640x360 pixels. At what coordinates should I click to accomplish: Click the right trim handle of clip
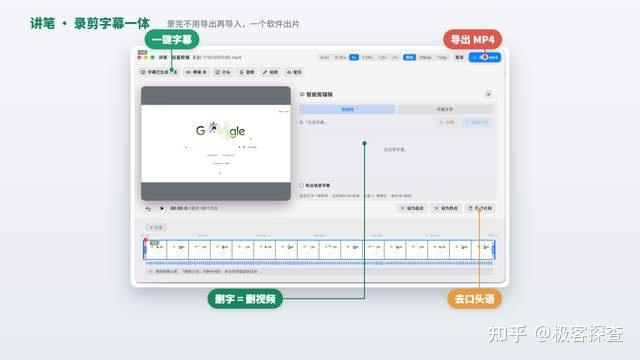[494, 249]
